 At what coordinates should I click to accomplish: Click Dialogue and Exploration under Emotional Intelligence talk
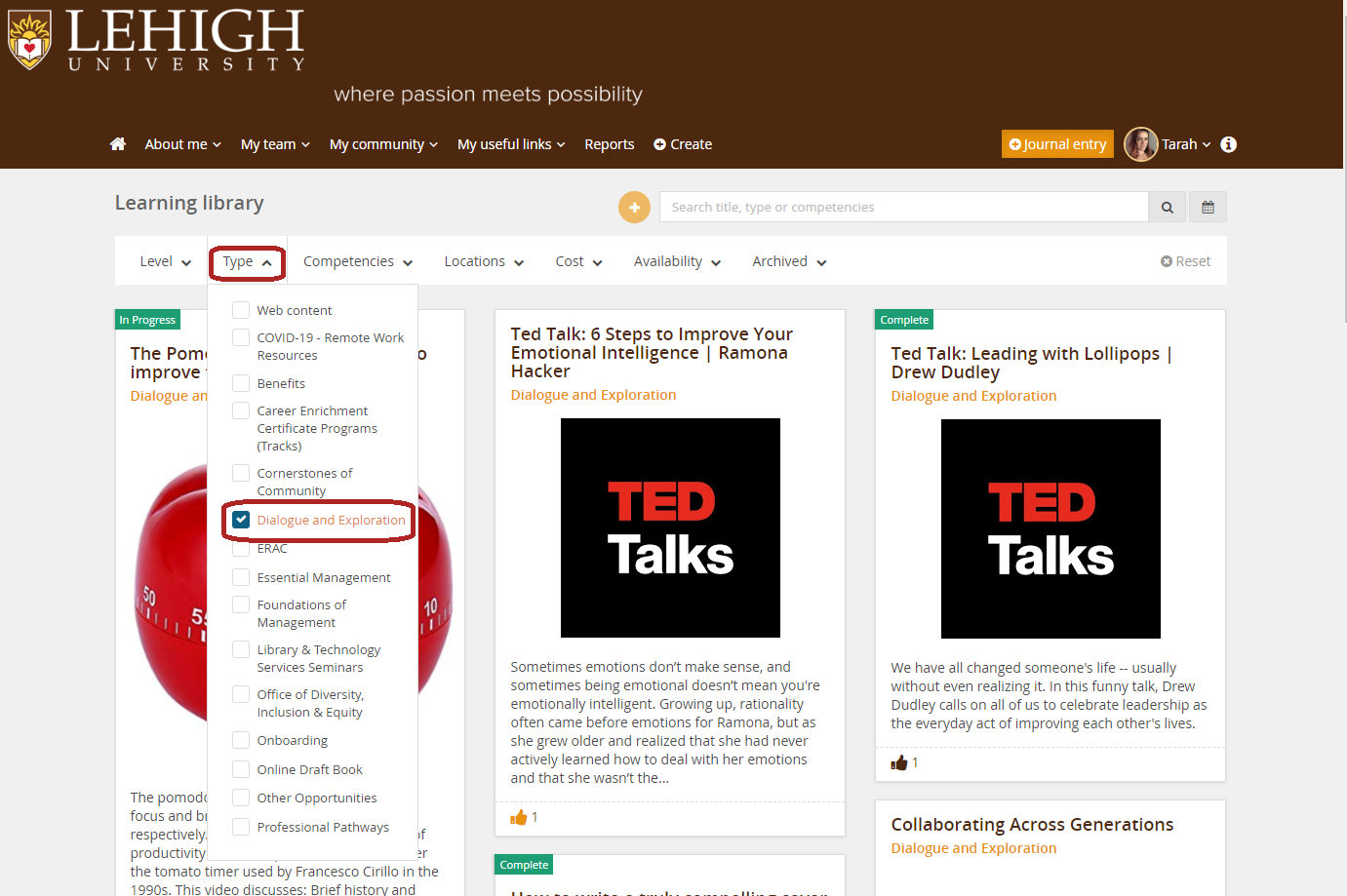(593, 395)
